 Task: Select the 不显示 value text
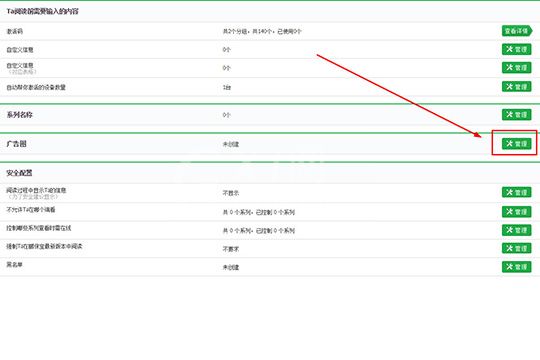click(231, 193)
